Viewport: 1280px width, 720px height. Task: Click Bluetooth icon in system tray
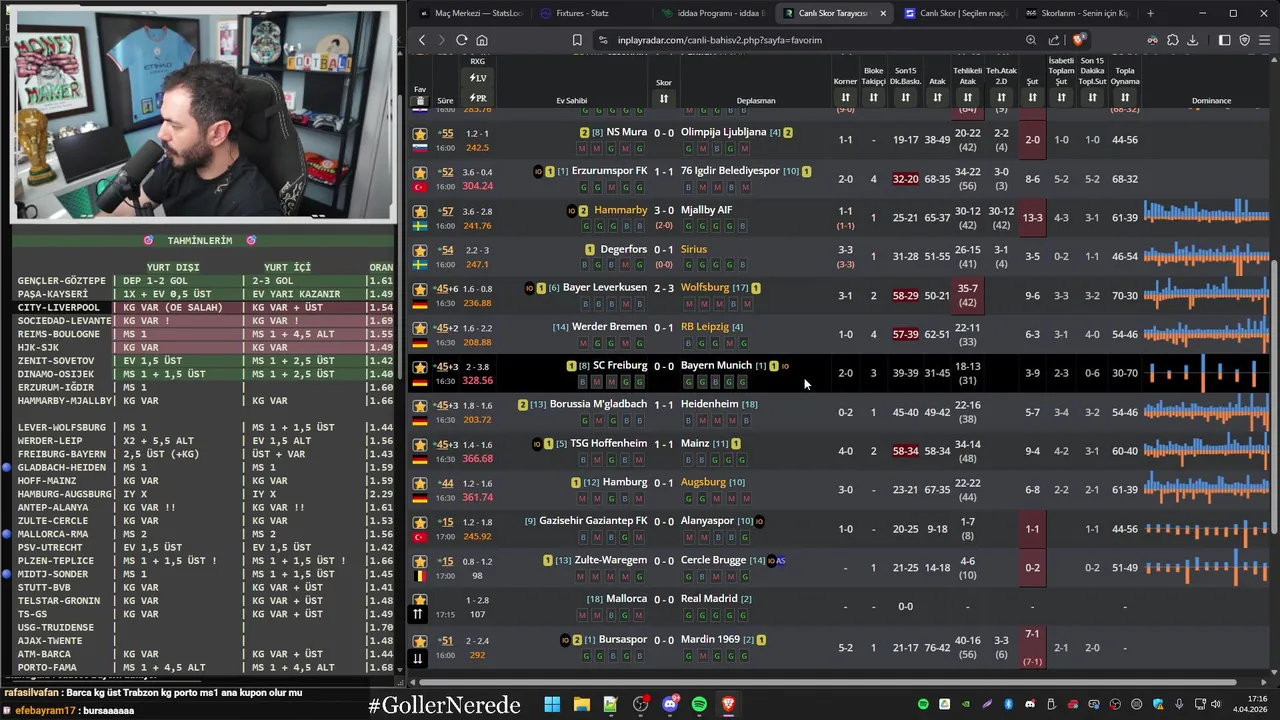pyautogui.click(x=1008, y=704)
